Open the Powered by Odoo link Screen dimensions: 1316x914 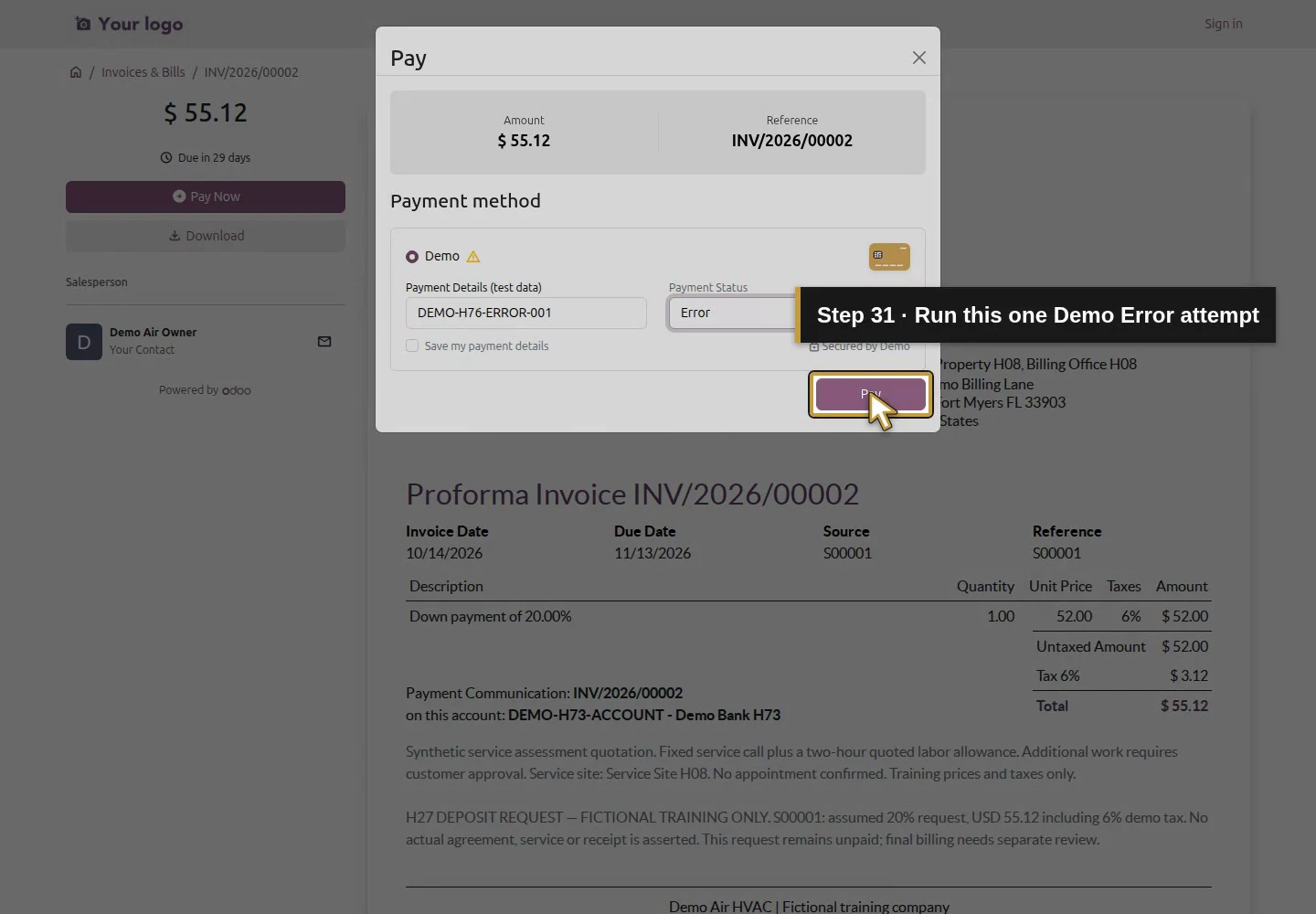205,390
